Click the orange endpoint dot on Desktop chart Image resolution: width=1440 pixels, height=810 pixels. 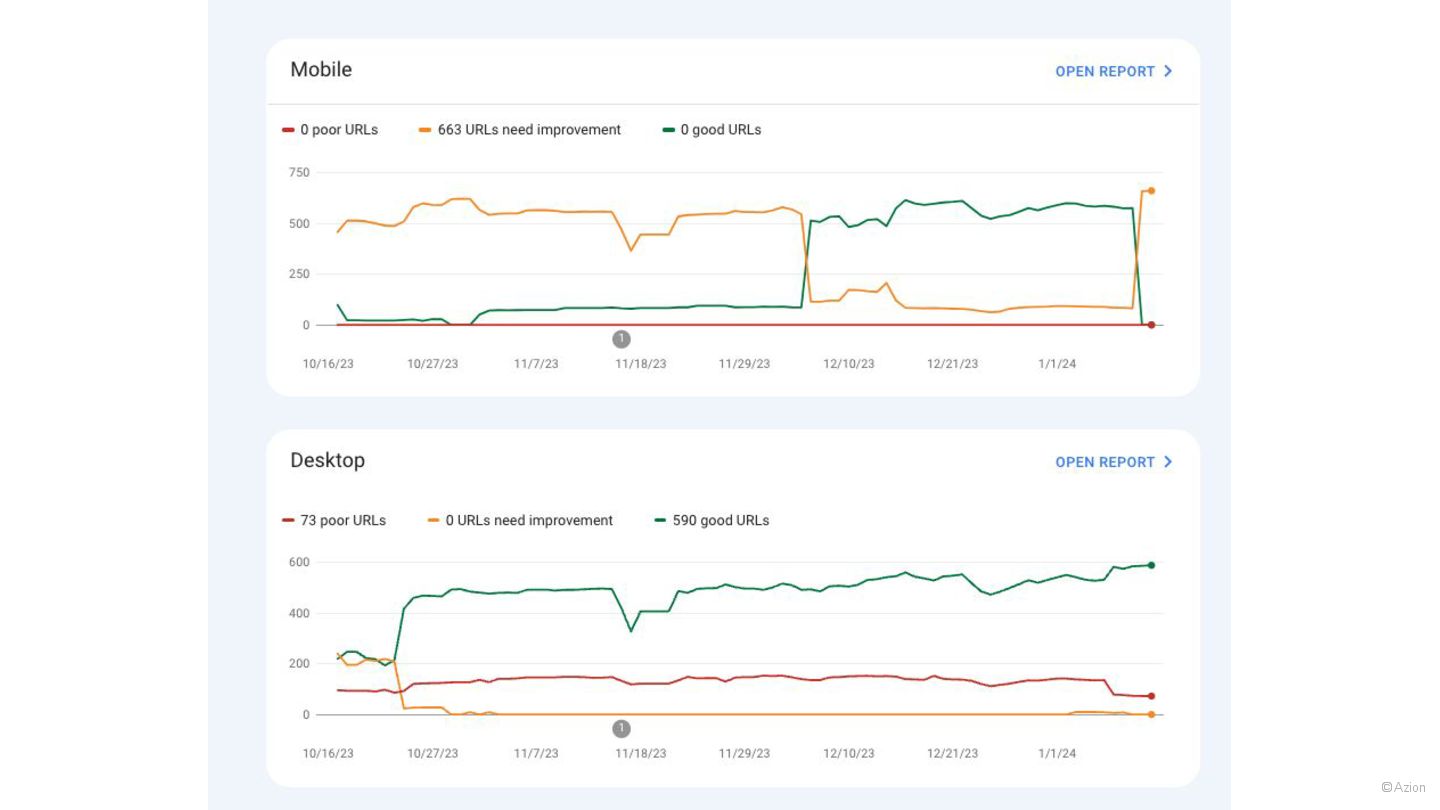1151,715
